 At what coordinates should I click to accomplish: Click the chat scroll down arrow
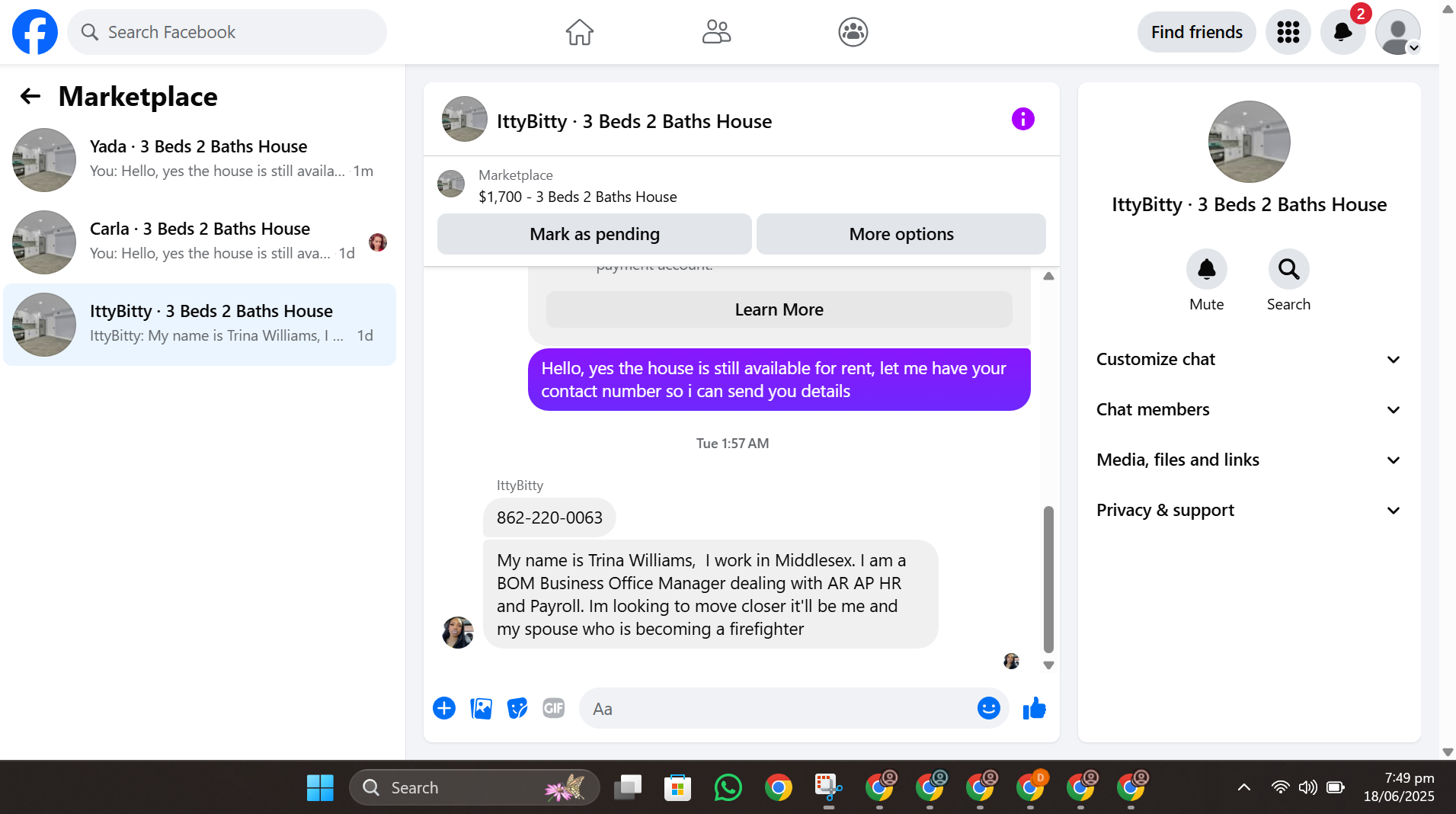tap(1048, 665)
